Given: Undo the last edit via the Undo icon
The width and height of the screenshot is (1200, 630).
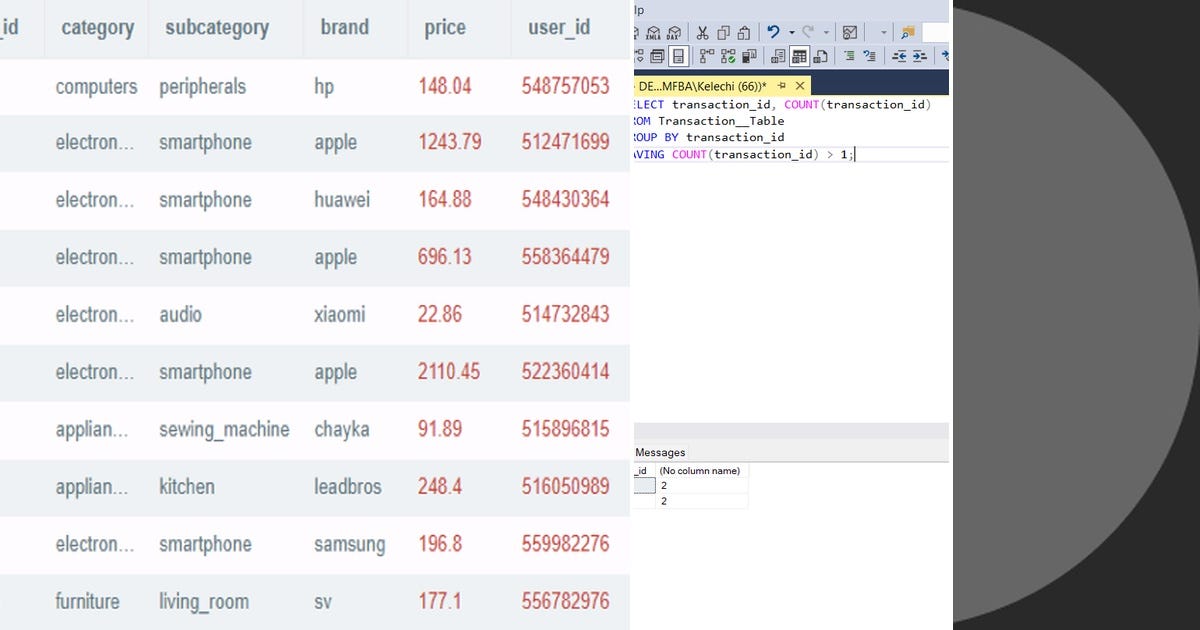Looking at the screenshot, I should tap(773, 31).
